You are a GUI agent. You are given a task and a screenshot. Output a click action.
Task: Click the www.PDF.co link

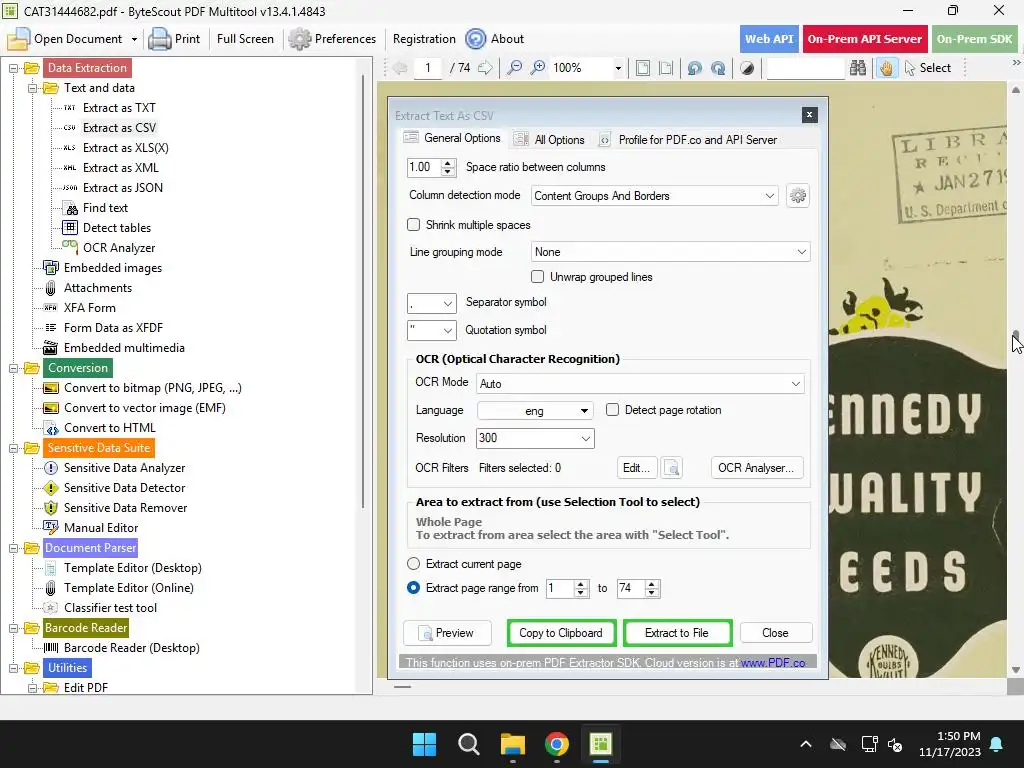773,662
